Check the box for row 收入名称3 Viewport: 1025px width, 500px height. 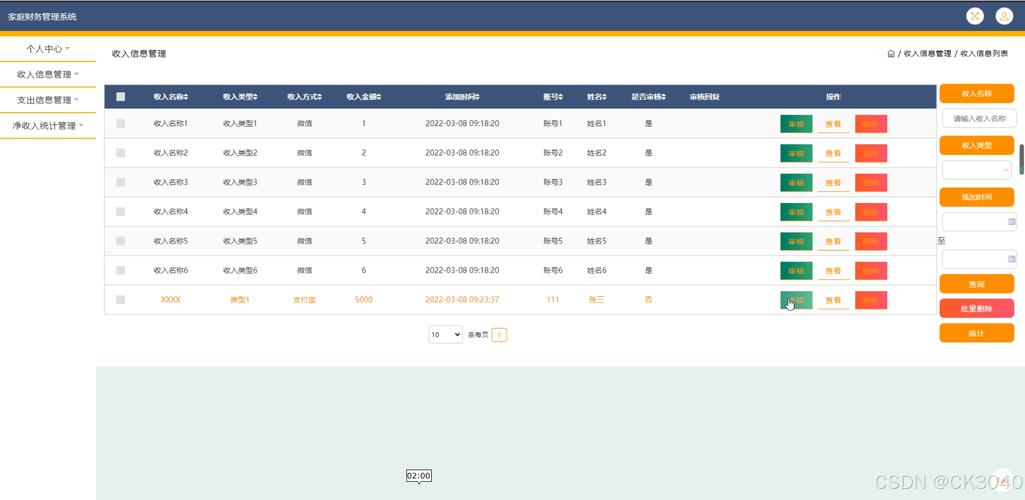point(120,182)
